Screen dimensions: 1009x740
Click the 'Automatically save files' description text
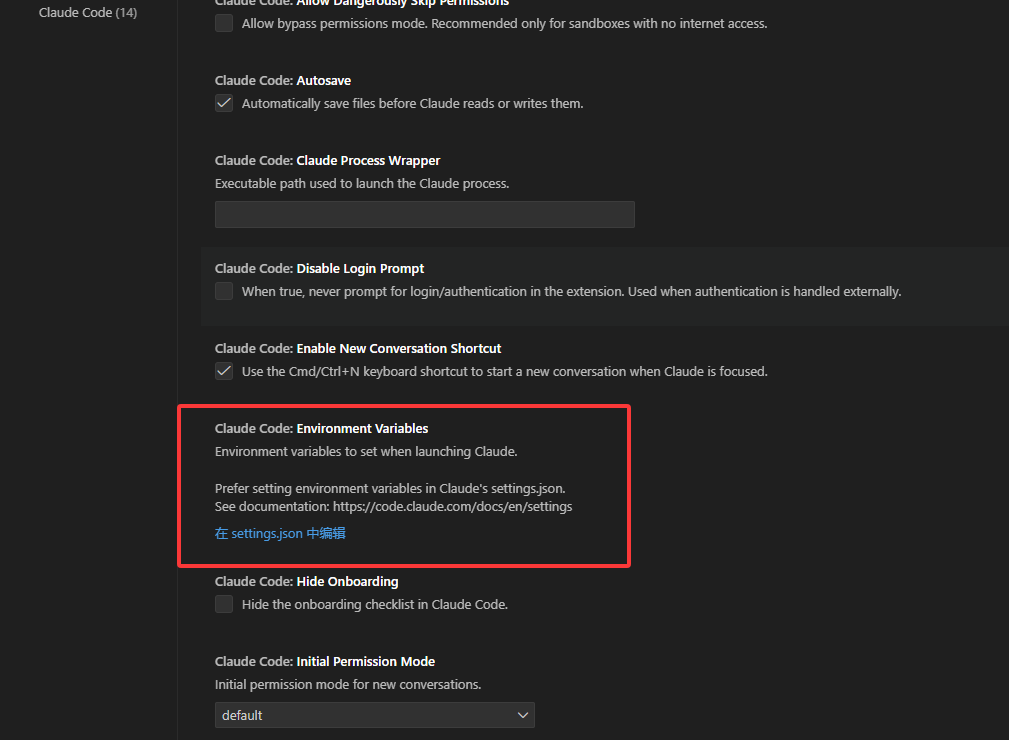(412, 104)
